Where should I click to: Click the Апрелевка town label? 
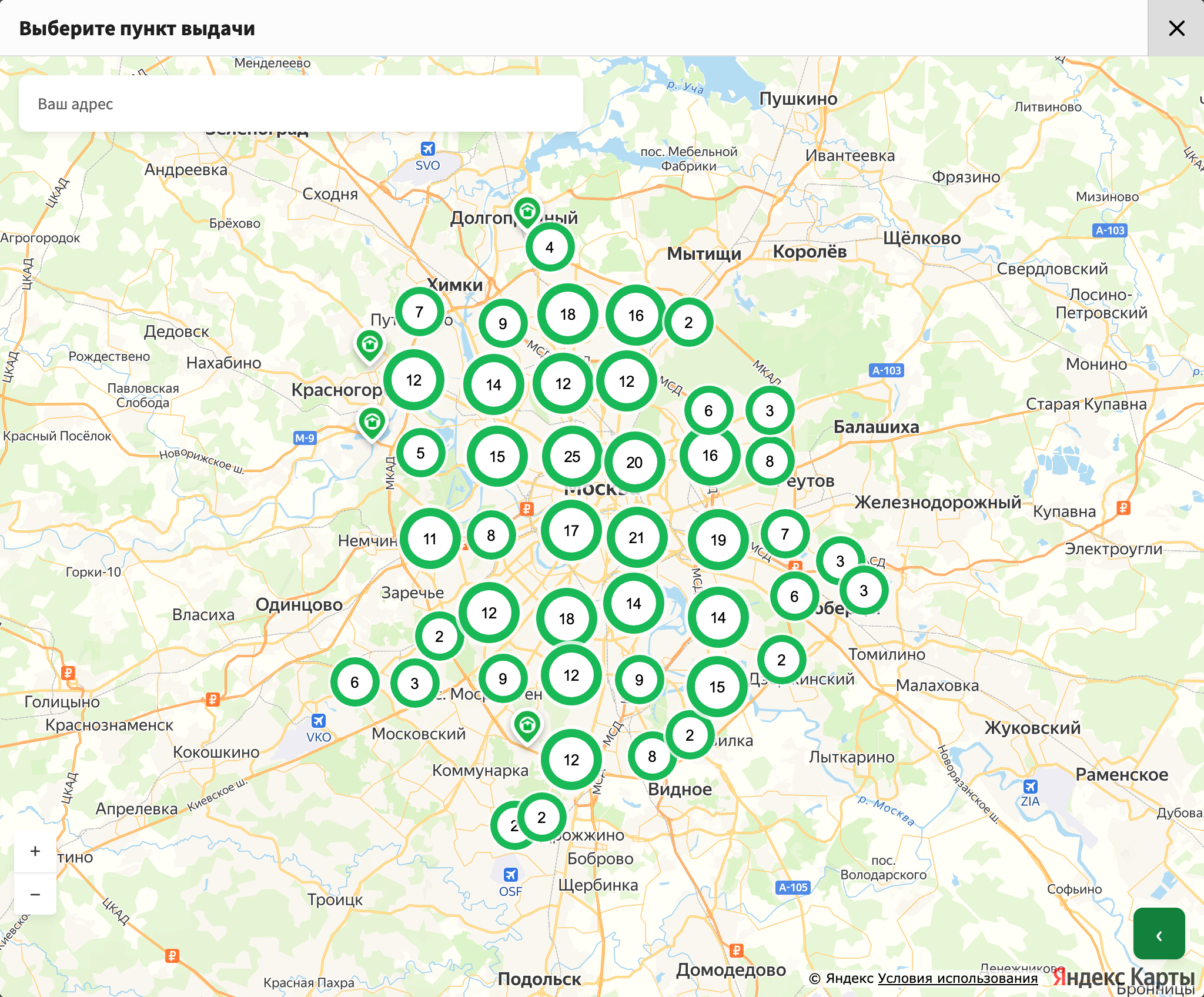click(x=136, y=809)
